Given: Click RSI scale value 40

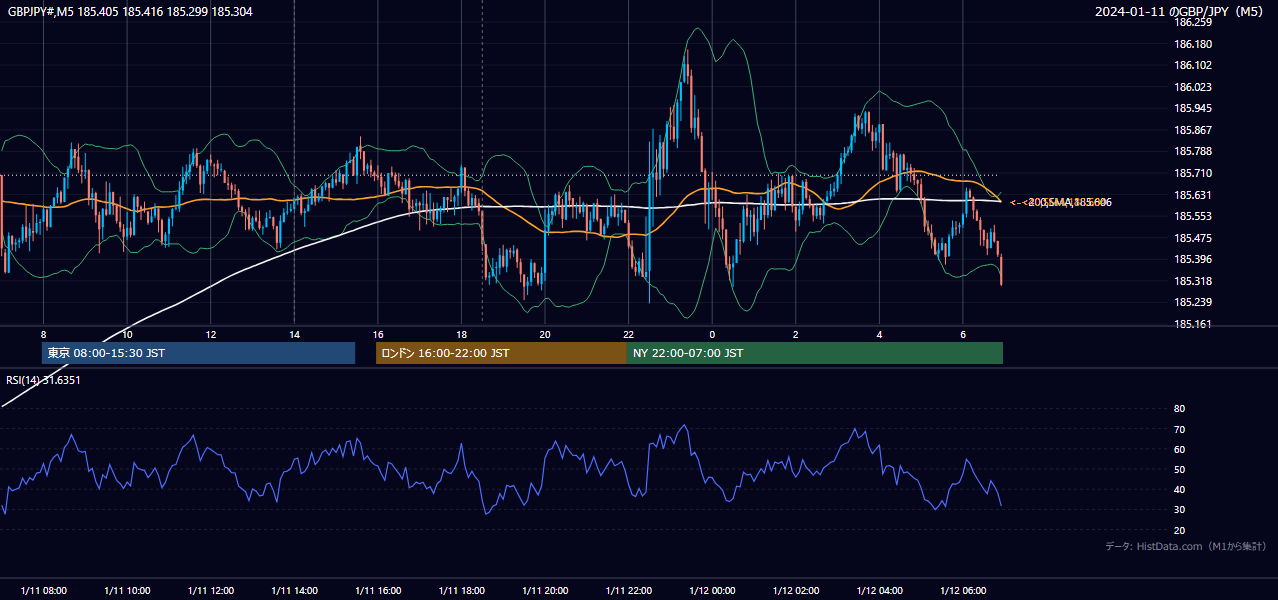Looking at the screenshot, I should (1179, 490).
